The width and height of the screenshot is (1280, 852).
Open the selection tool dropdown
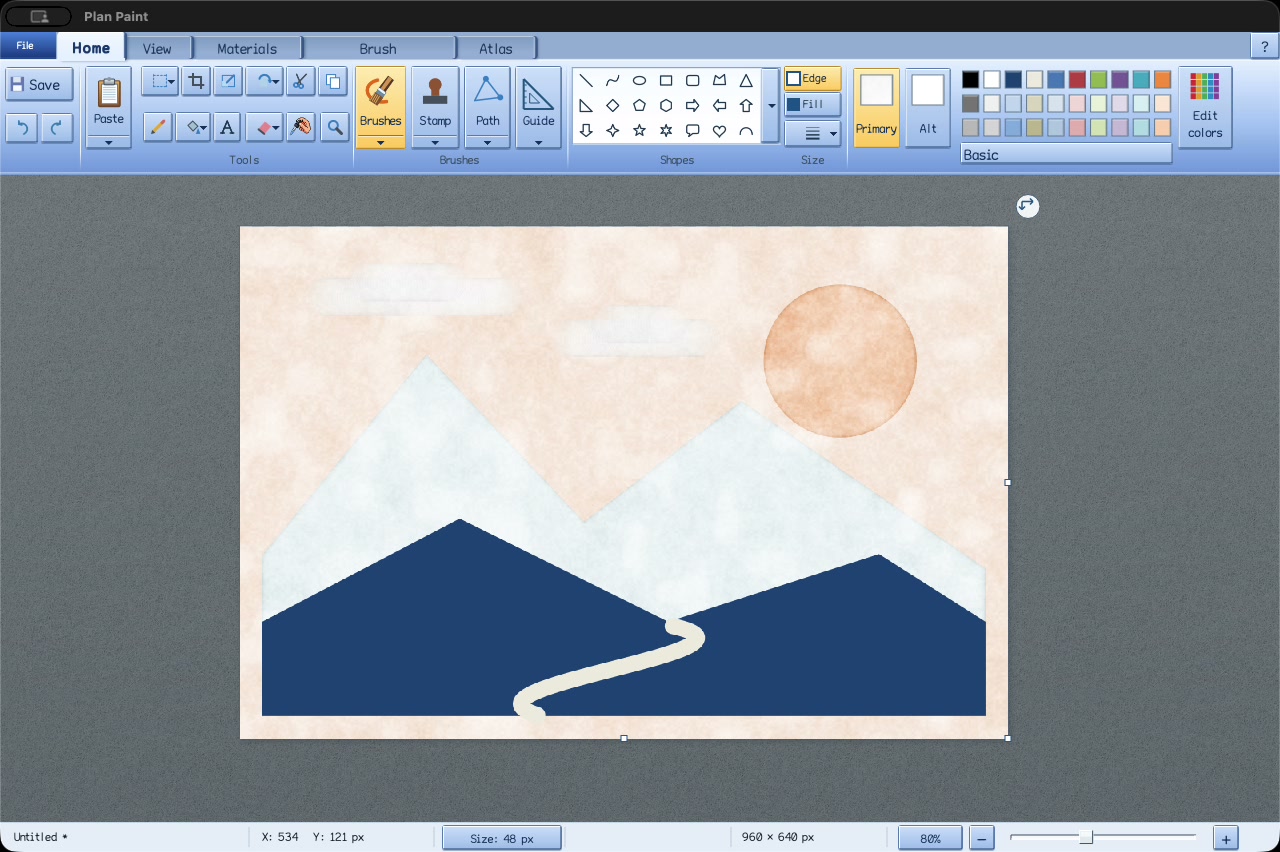(x=171, y=82)
